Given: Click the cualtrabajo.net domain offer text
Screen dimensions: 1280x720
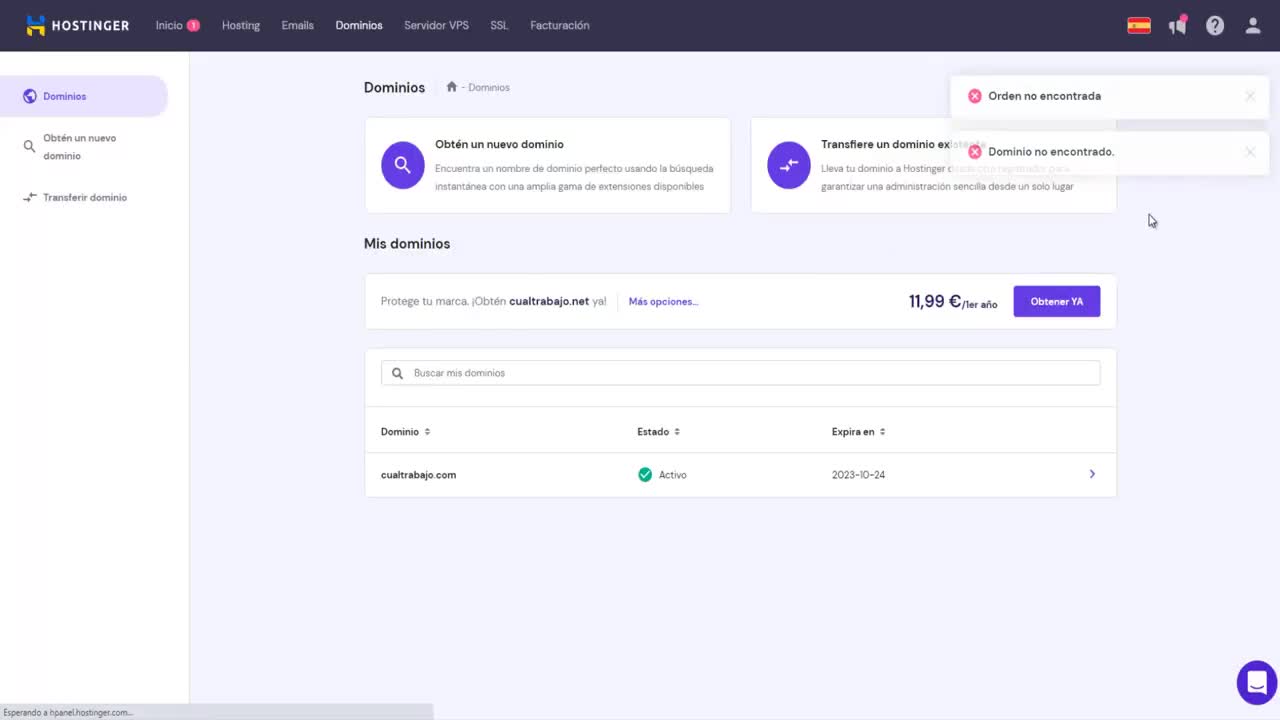Looking at the screenshot, I should 549,301.
